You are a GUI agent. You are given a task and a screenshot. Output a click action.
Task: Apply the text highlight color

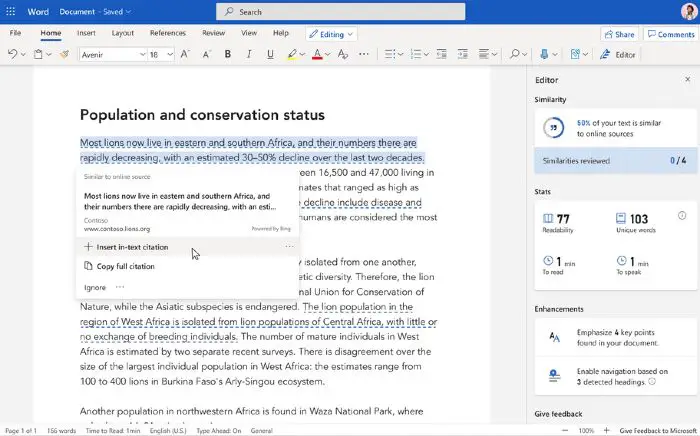point(292,54)
